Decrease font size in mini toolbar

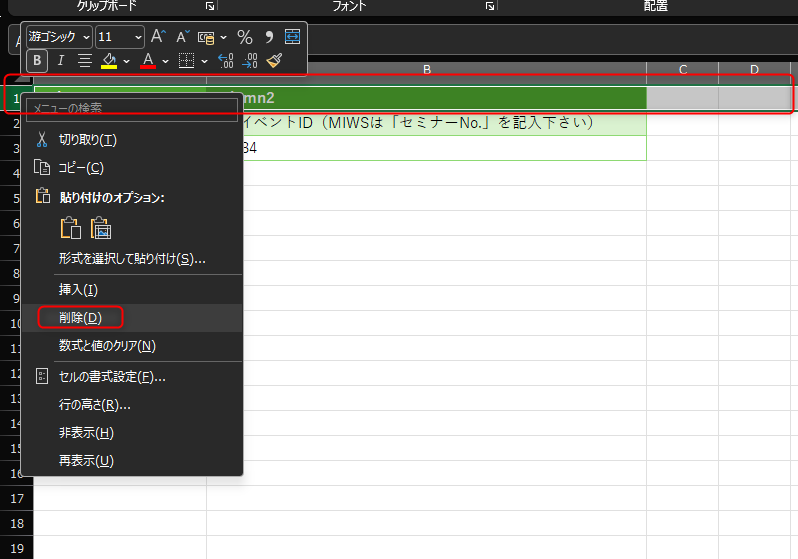[x=183, y=37]
